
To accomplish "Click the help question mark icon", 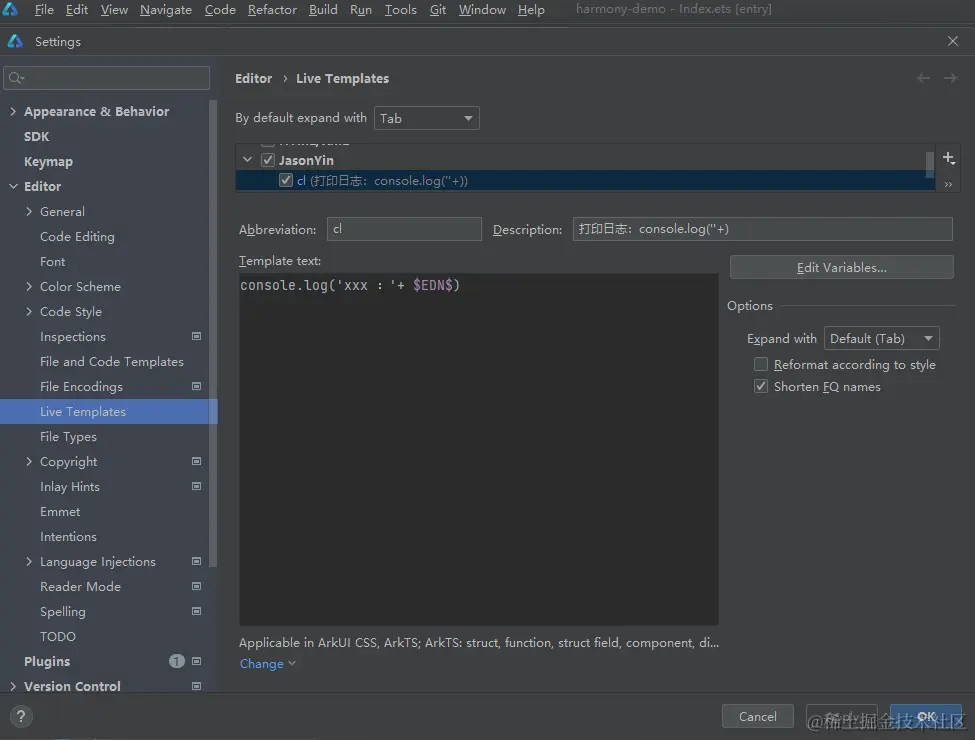I will click(x=21, y=716).
